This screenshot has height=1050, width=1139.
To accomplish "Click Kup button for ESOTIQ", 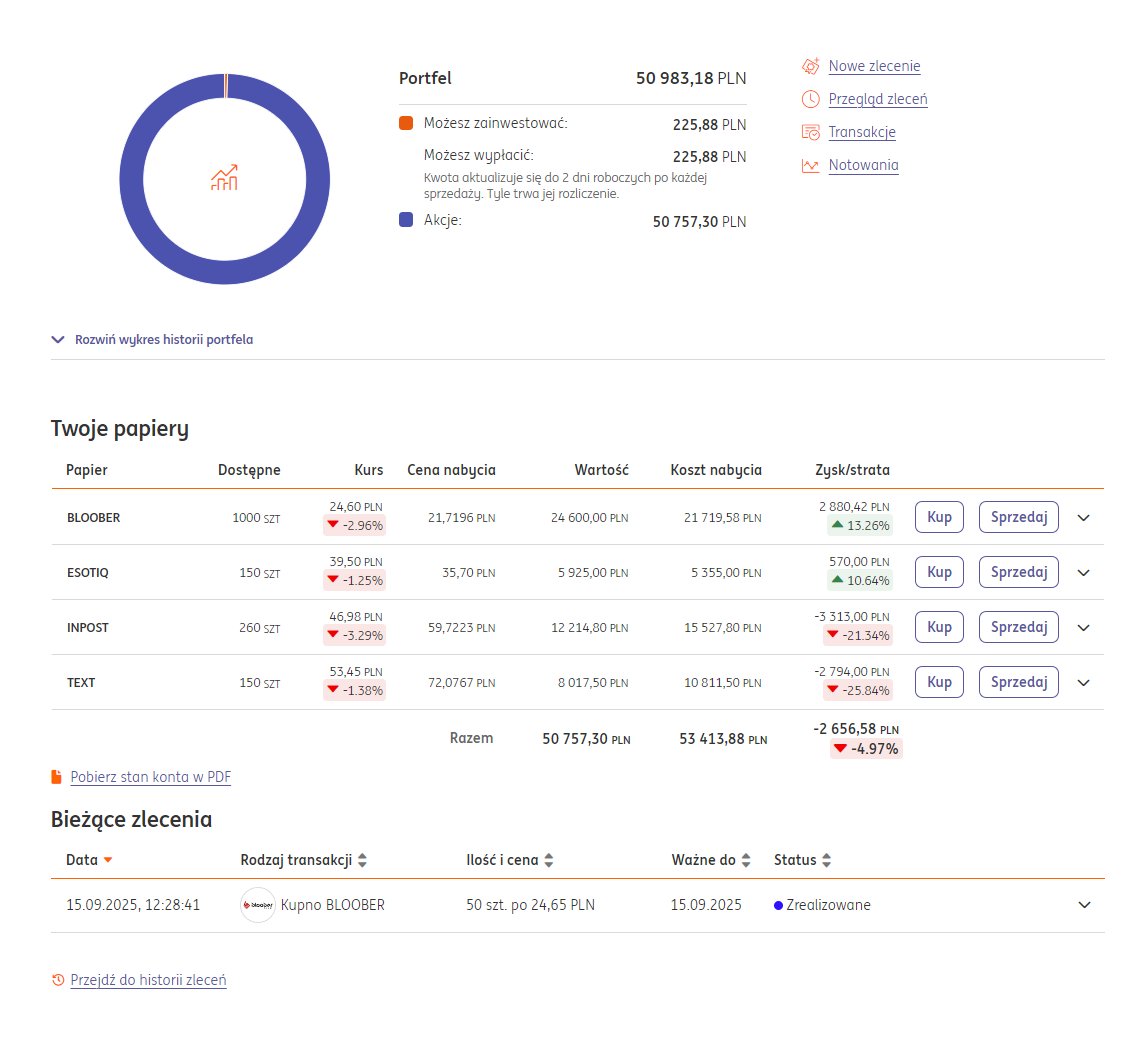I will (x=939, y=572).
